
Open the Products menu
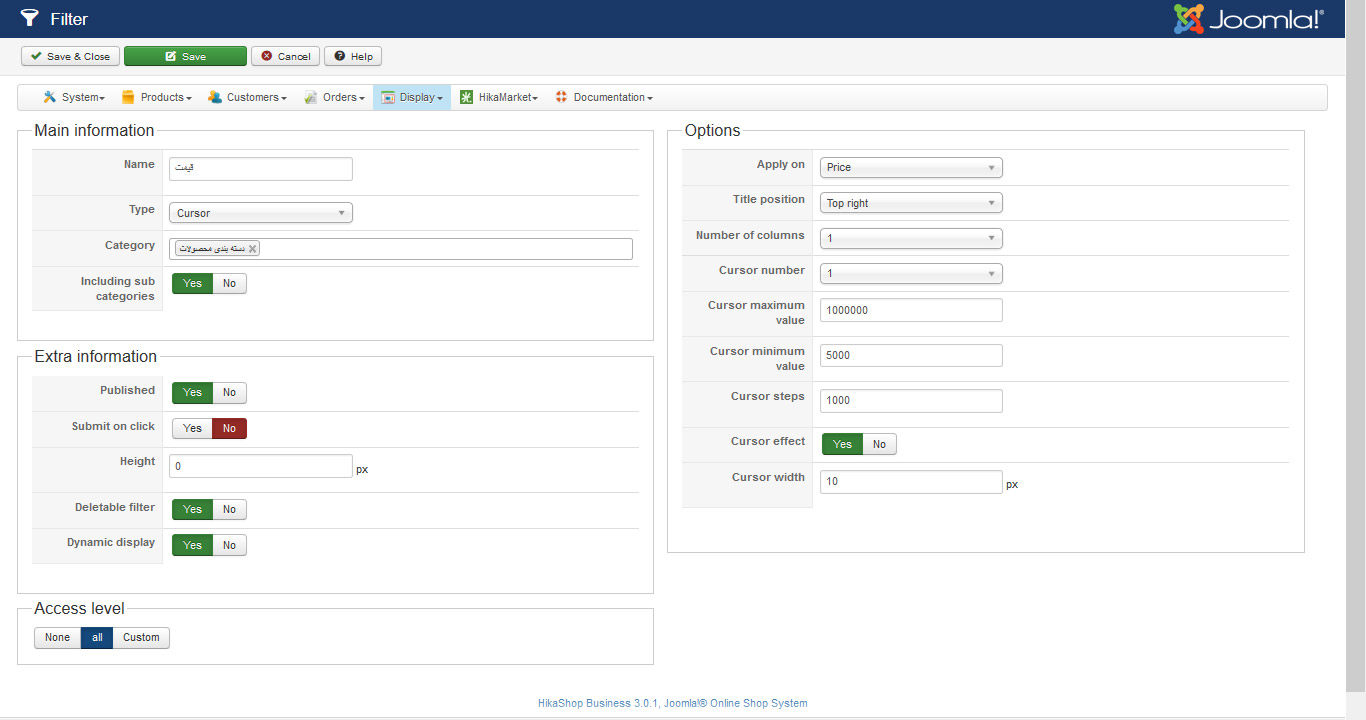pos(156,97)
